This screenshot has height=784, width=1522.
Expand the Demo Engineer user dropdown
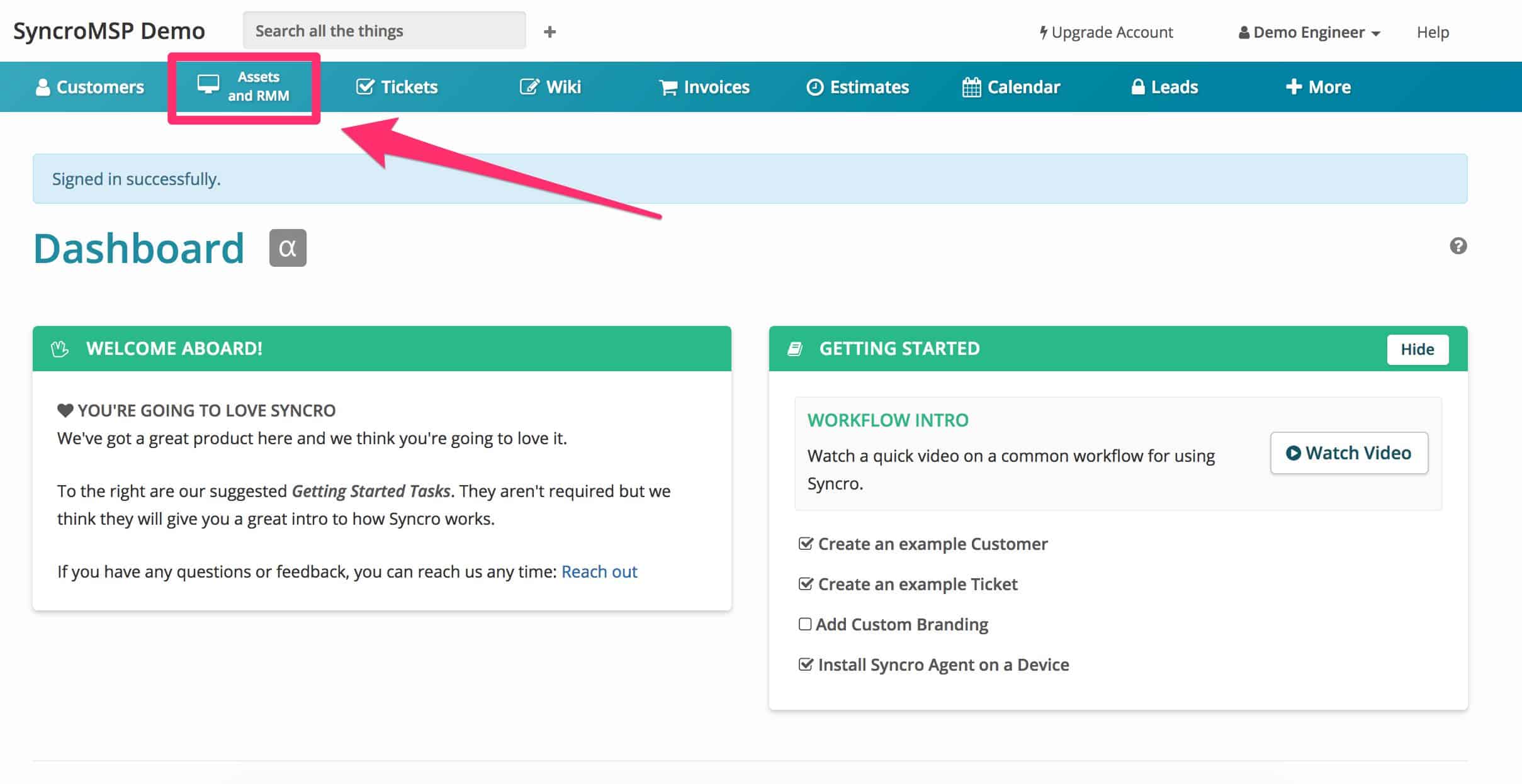pos(1309,32)
